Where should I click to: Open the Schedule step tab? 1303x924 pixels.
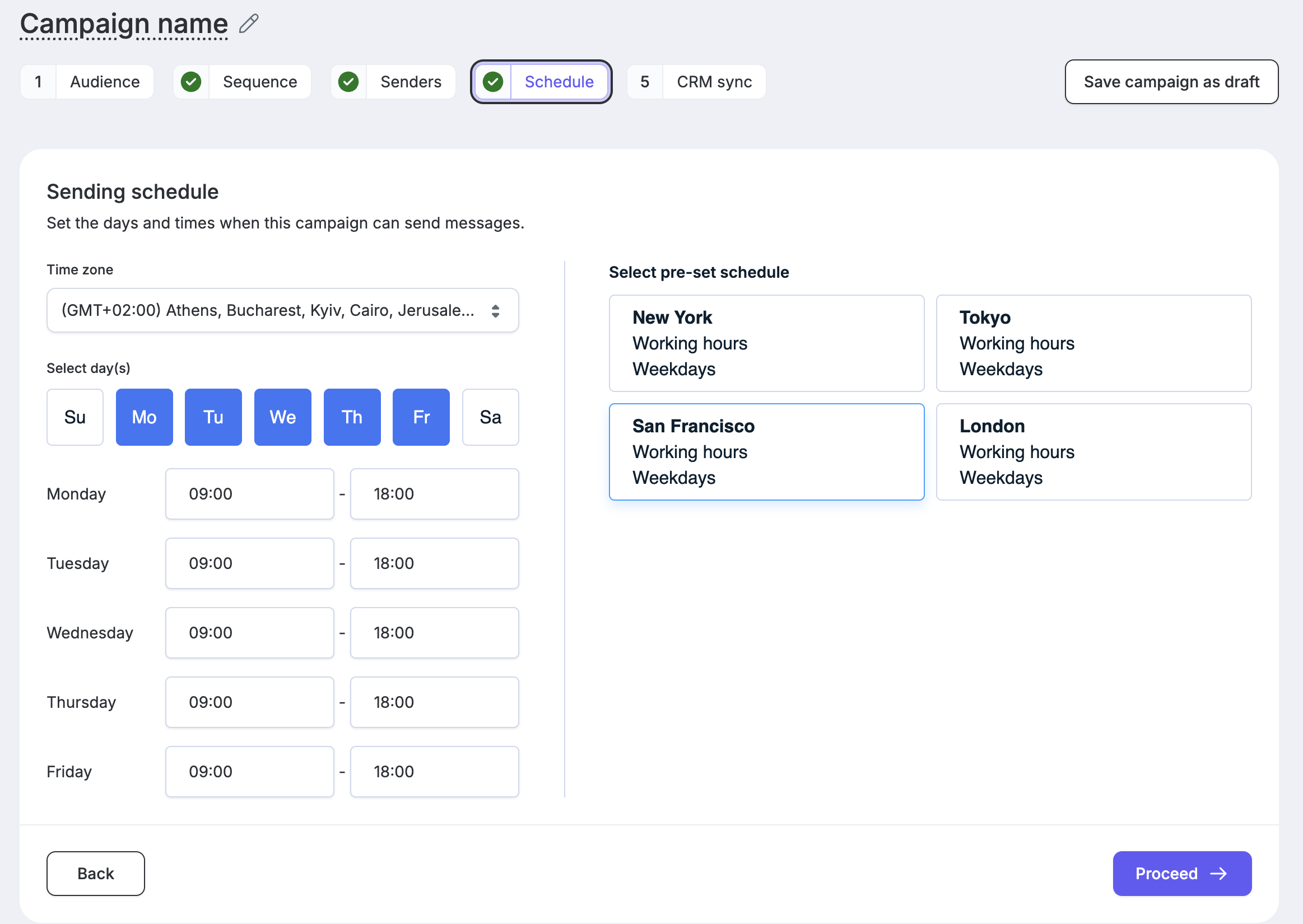point(541,82)
